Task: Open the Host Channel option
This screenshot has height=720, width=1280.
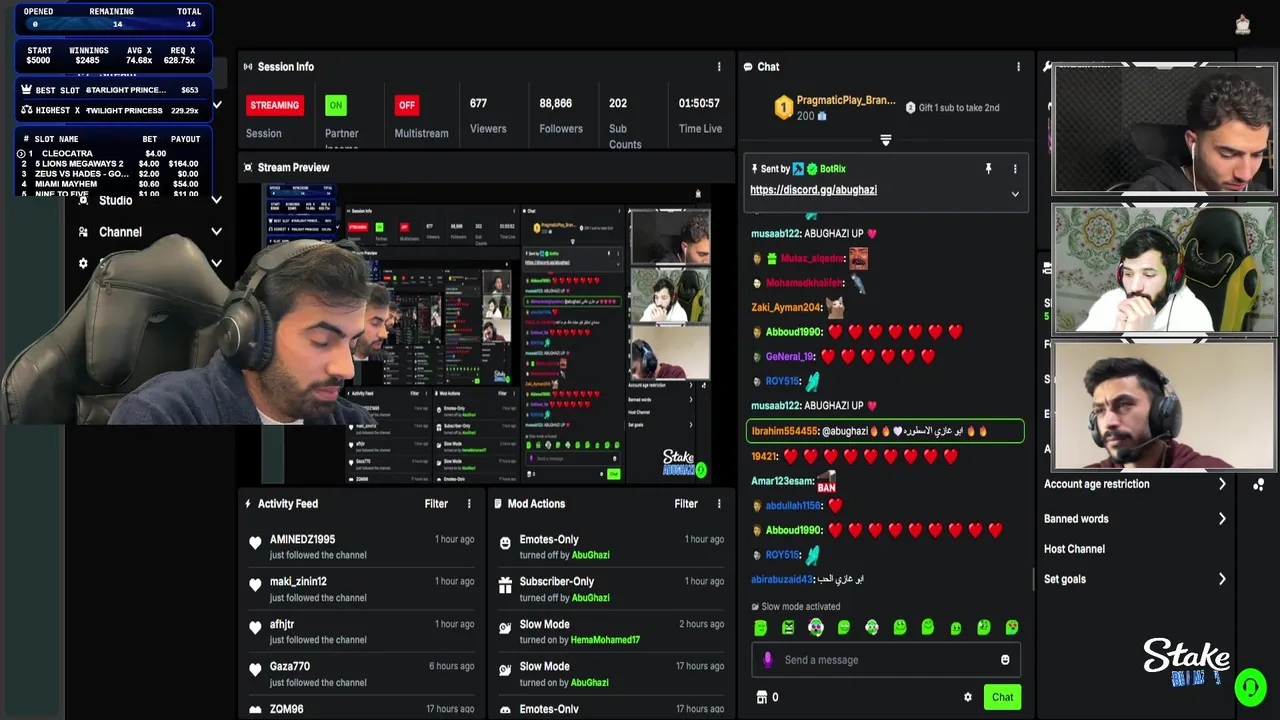Action: pos(1074,549)
